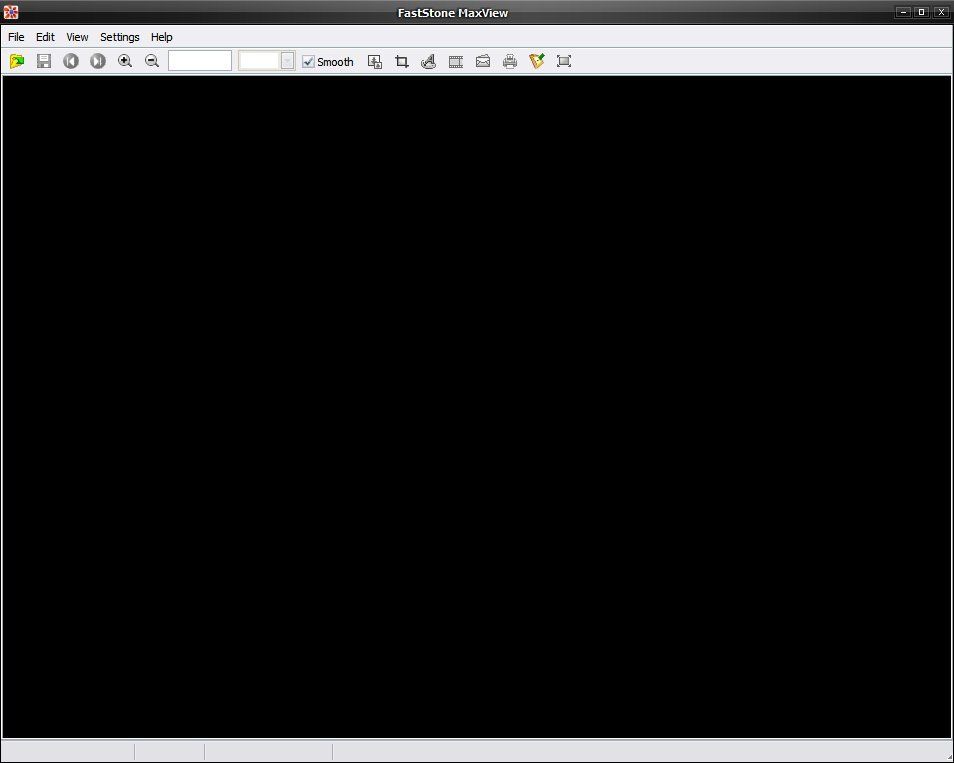Go to the previous image

coord(70,61)
